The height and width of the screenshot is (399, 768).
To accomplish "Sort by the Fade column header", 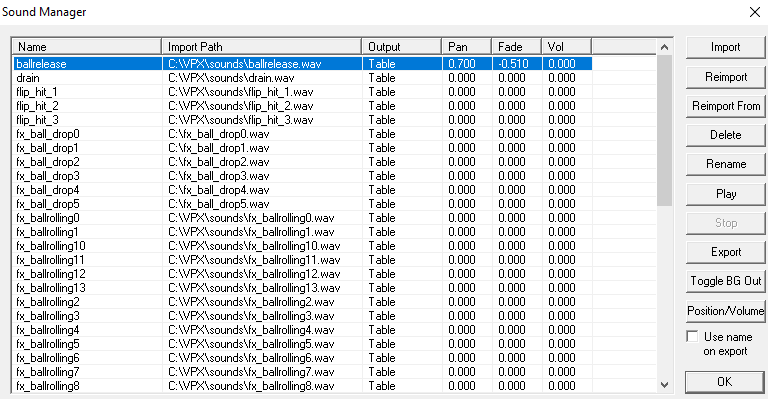I will [x=517, y=47].
